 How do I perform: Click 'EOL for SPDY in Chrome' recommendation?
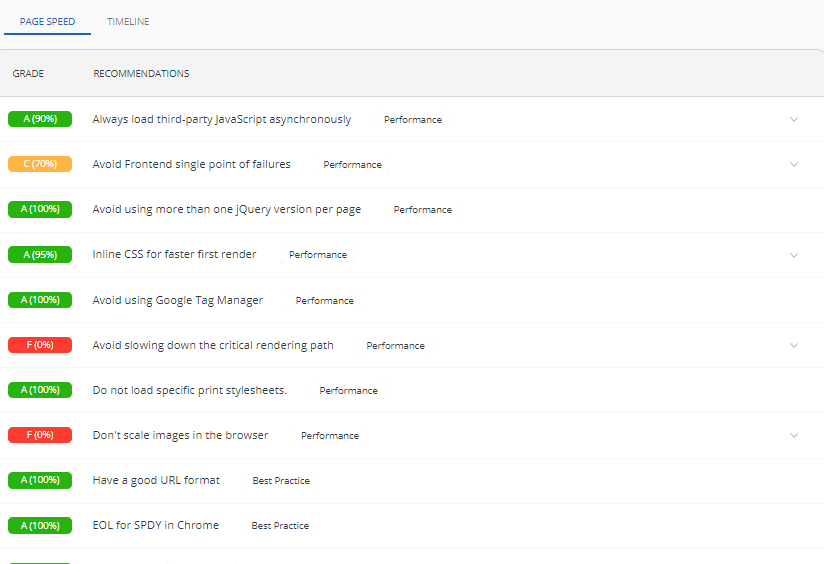(155, 525)
